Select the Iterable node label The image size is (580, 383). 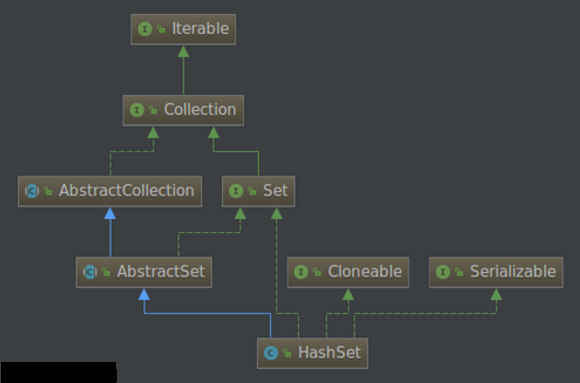point(200,29)
